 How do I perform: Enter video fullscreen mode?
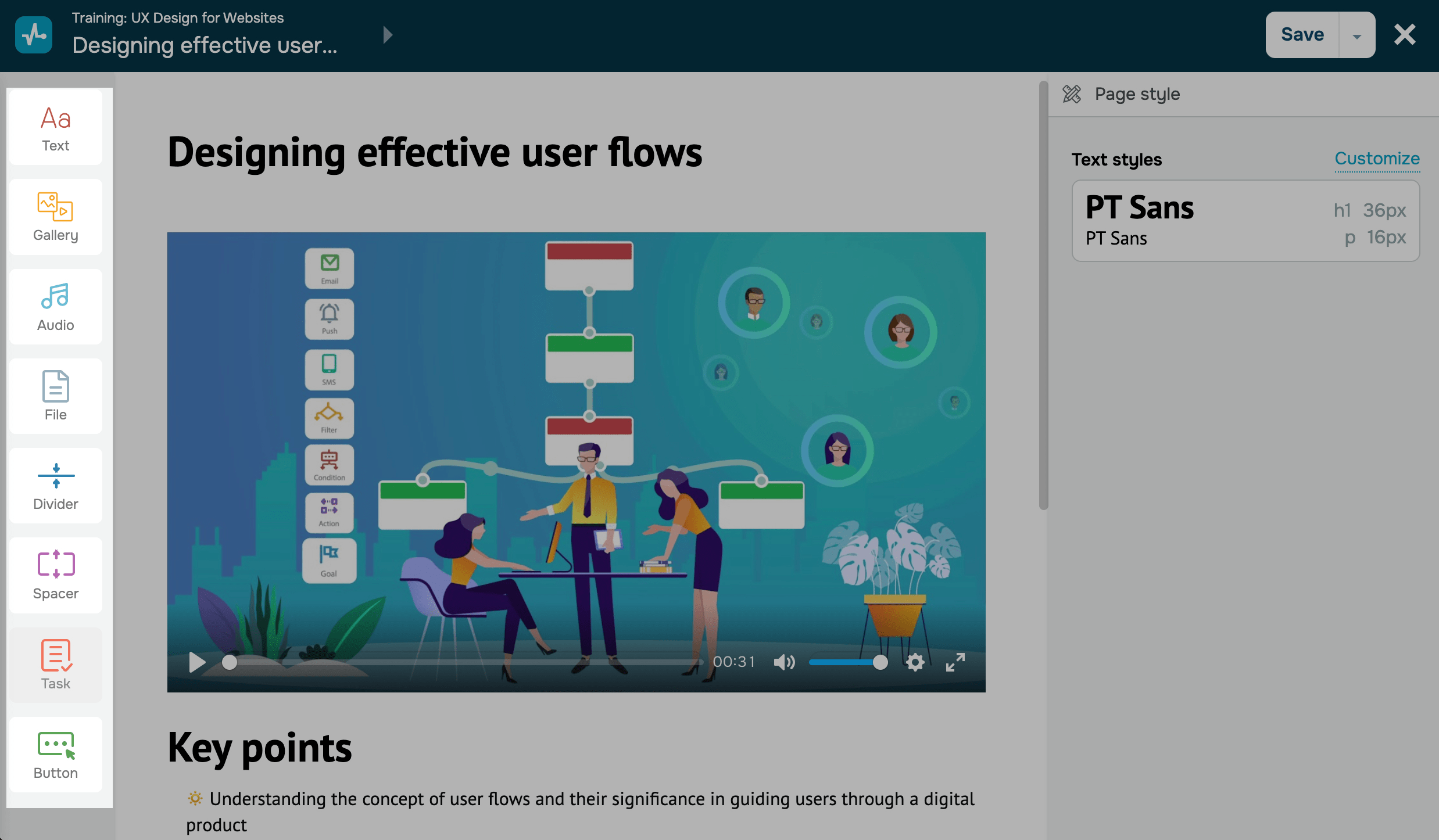point(955,662)
